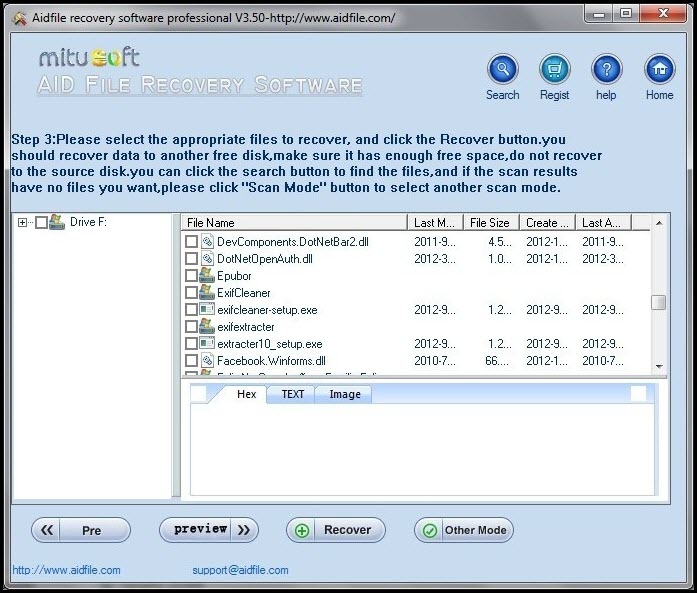Select the DevComponents.DotNetBar2.dll file name
This screenshot has height=593, width=697.
(x=293, y=242)
